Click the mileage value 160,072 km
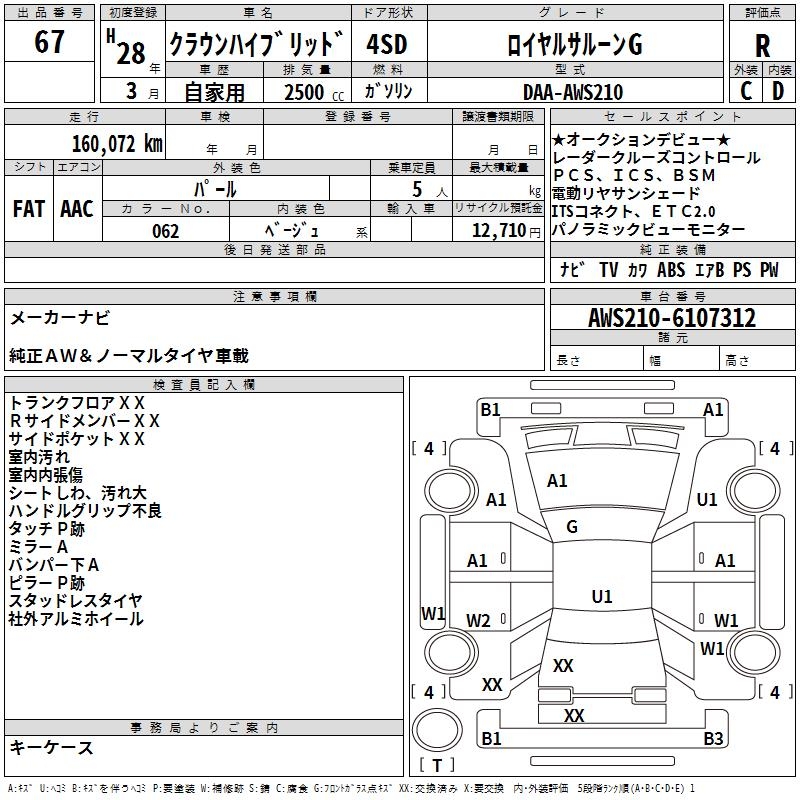Screen dimensions: 800x800 (117, 144)
